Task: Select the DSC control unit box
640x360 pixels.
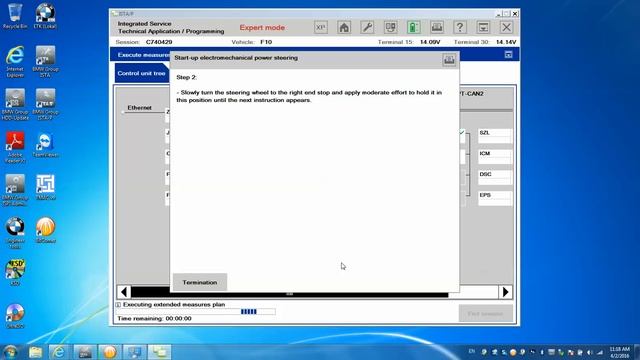Action: point(495,178)
